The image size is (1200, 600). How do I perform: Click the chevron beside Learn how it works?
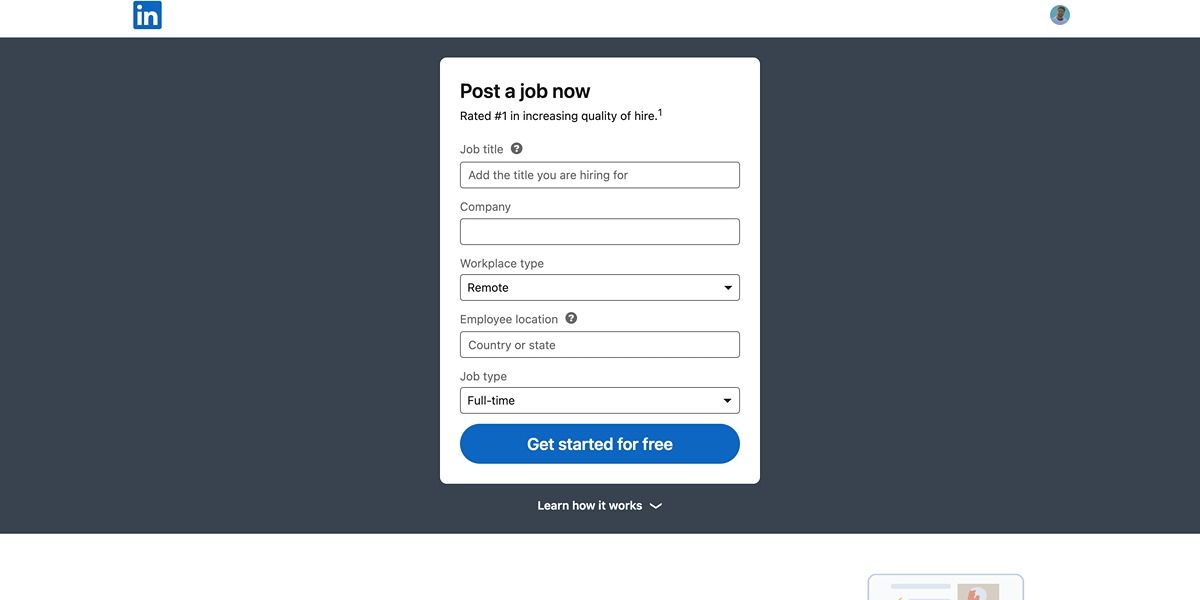[656, 506]
